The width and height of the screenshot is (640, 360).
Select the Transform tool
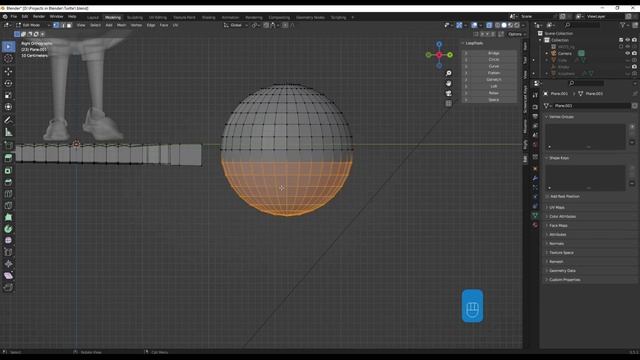tap(8, 107)
